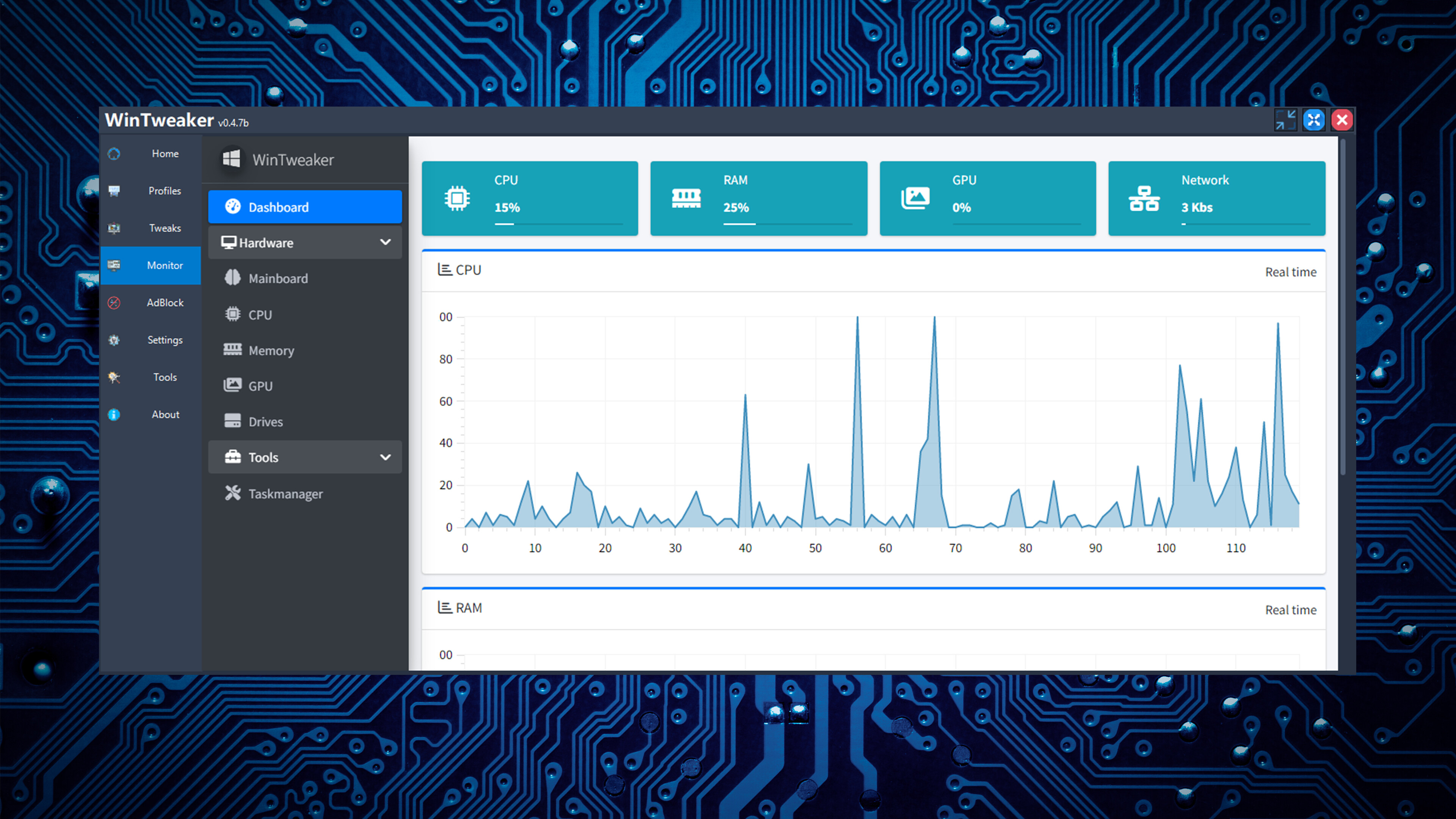Collapse the Tools section chevron
Image resolution: width=1456 pixels, height=819 pixels.
(386, 457)
